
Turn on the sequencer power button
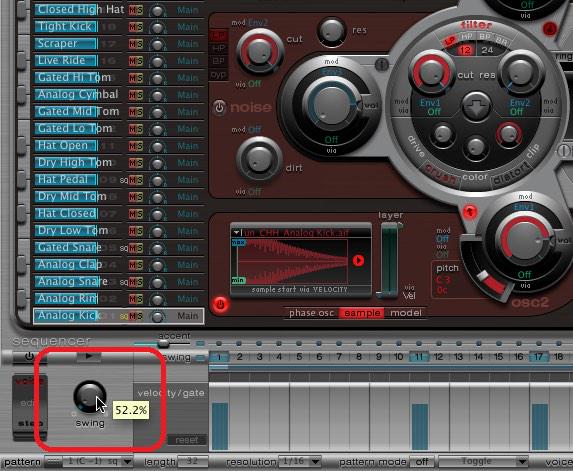(x=29, y=356)
